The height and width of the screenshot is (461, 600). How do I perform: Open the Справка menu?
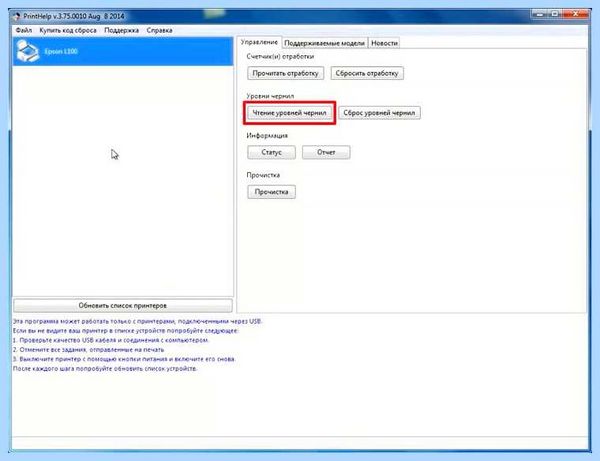[159, 30]
